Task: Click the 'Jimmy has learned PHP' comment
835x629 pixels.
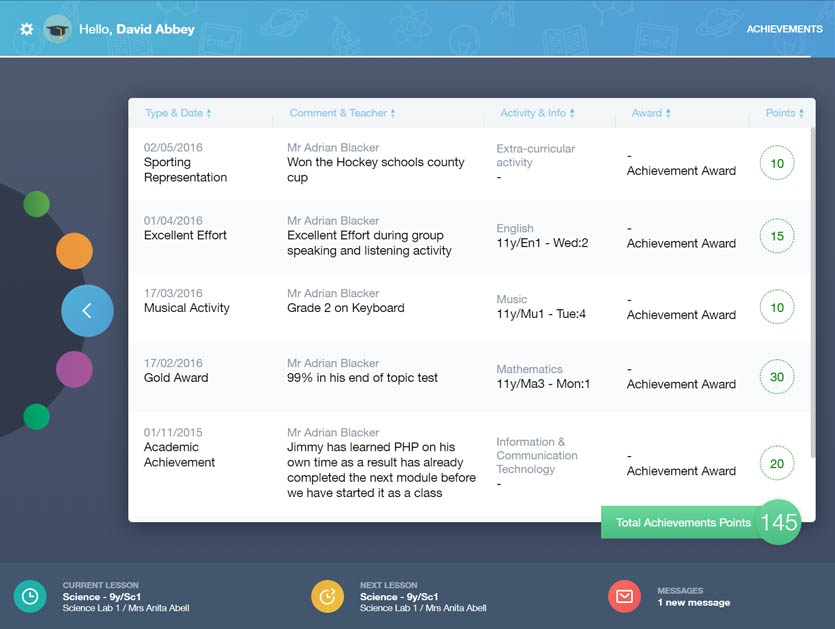Action: (381, 470)
